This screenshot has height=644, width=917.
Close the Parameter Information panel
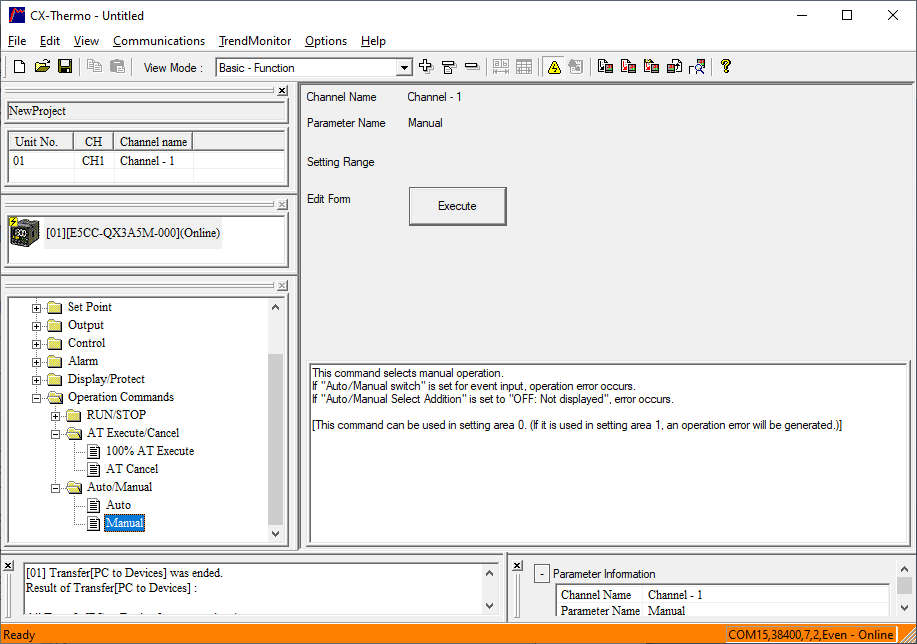518,566
